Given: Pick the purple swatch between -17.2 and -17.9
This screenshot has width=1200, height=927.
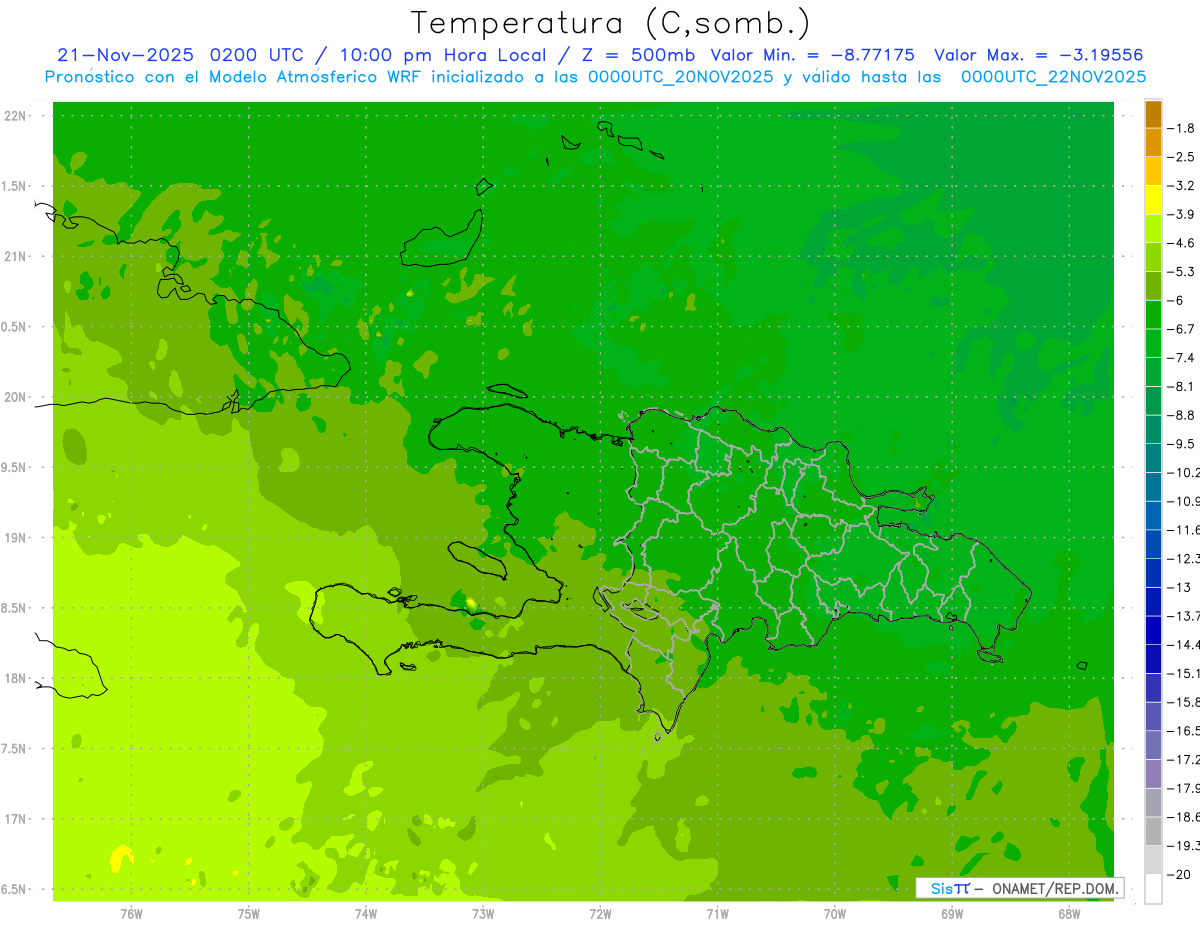Looking at the screenshot, I should 1153,774.
